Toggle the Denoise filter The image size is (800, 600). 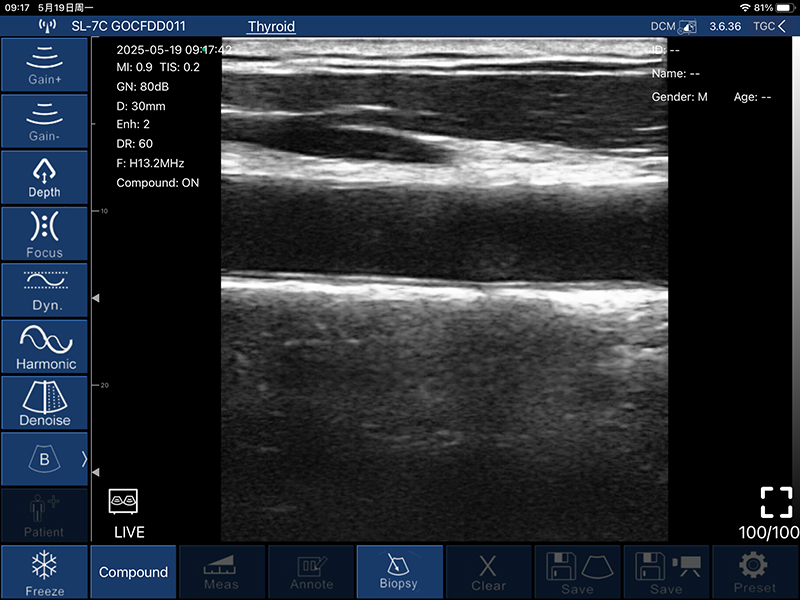pos(44,402)
